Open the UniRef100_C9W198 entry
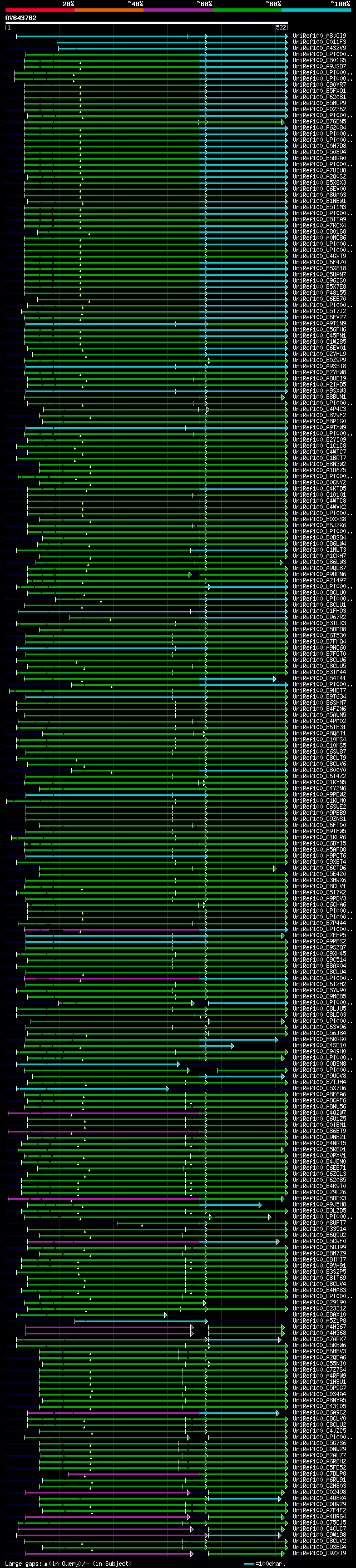The height and width of the screenshot is (1568, 356). (x=319, y=1535)
